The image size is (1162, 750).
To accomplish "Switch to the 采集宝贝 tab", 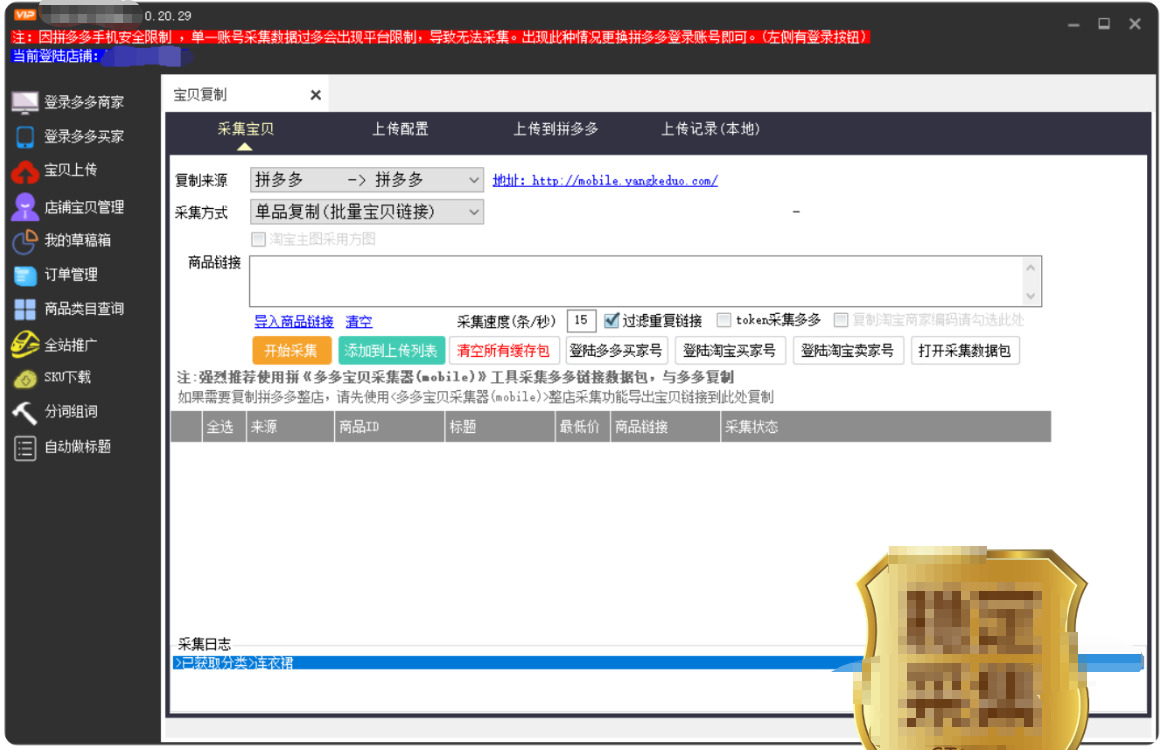I will 245,129.
